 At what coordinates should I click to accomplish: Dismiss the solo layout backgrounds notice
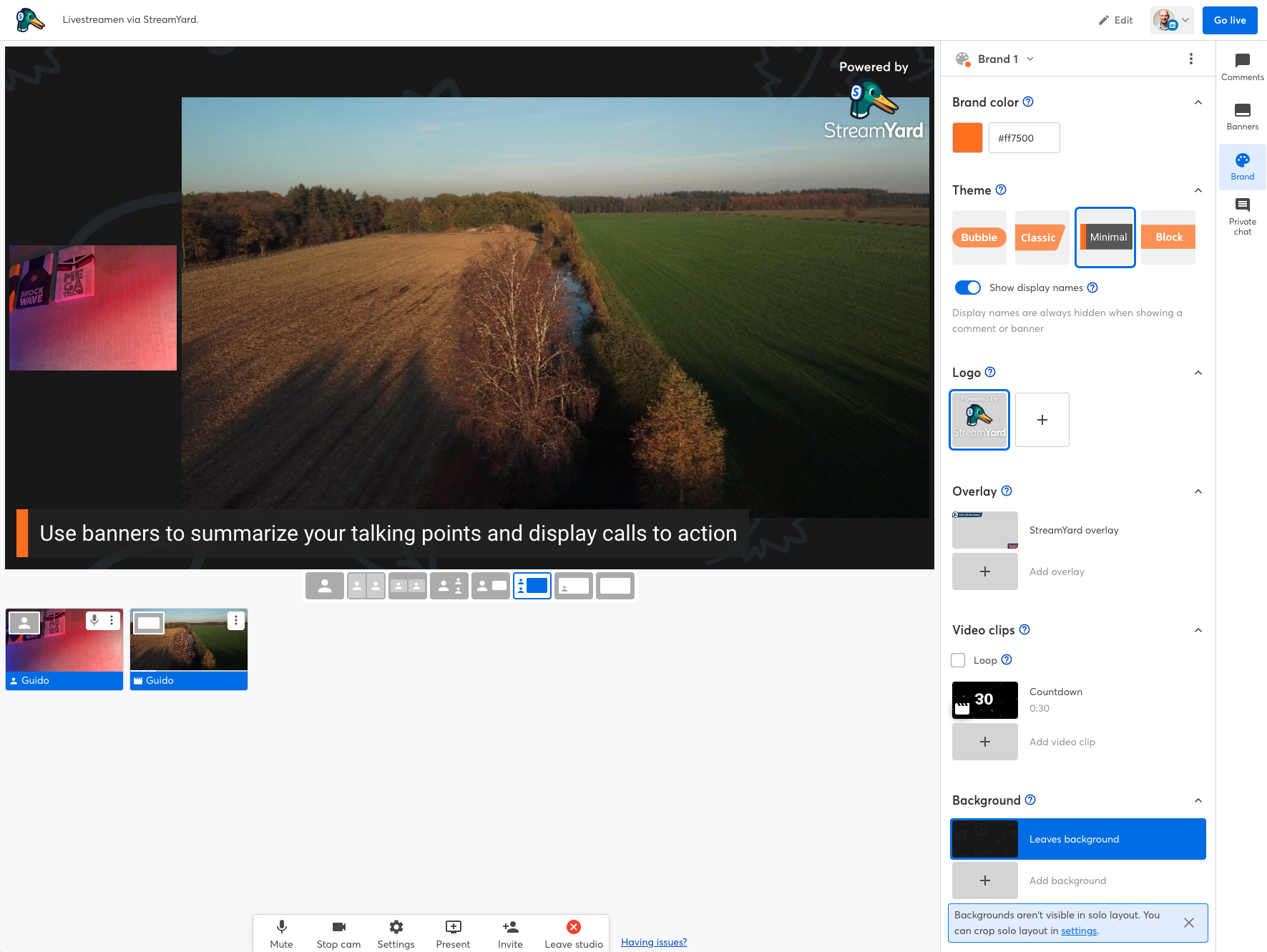1189,923
